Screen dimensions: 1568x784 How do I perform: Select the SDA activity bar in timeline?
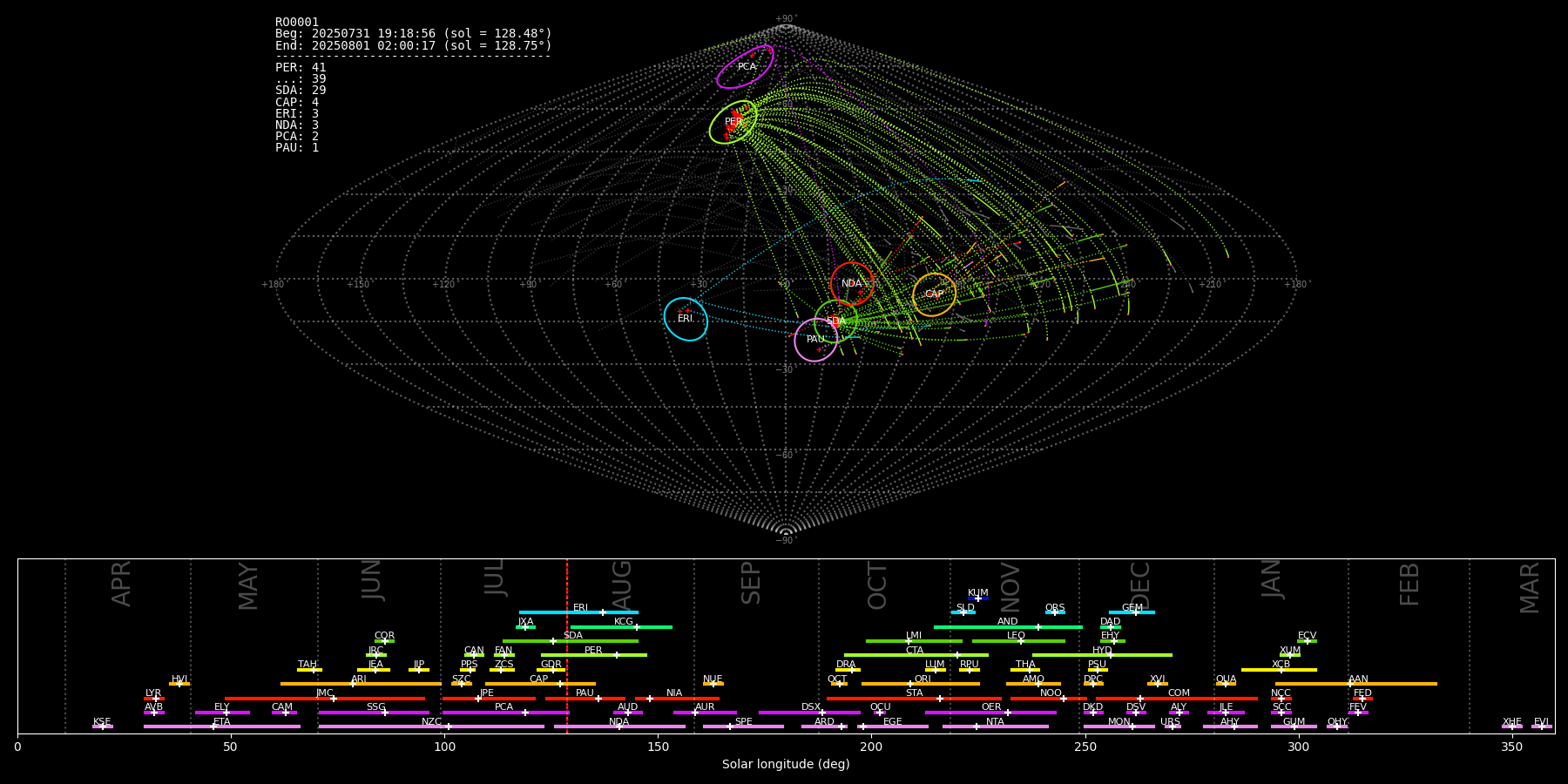point(571,641)
